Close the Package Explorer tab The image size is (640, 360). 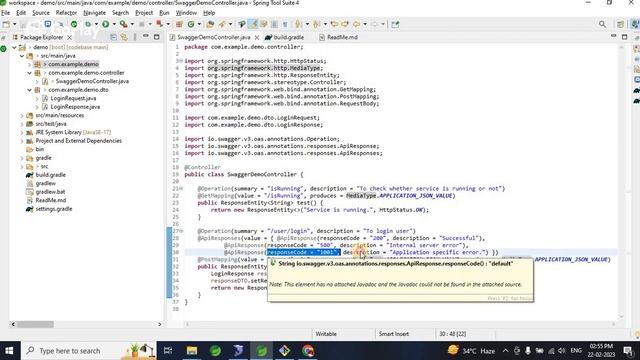[69, 37]
